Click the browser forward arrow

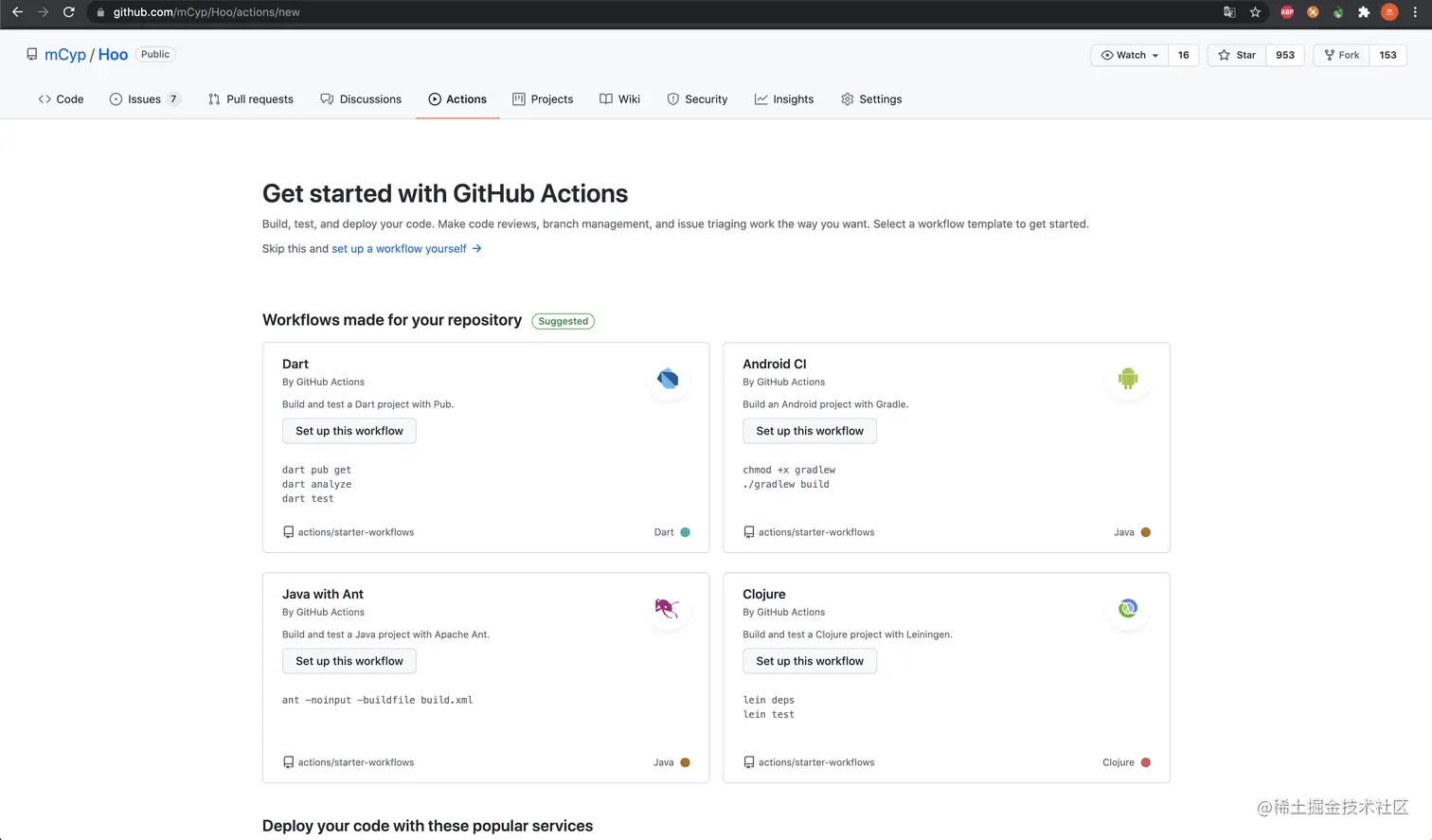pos(43,12)
